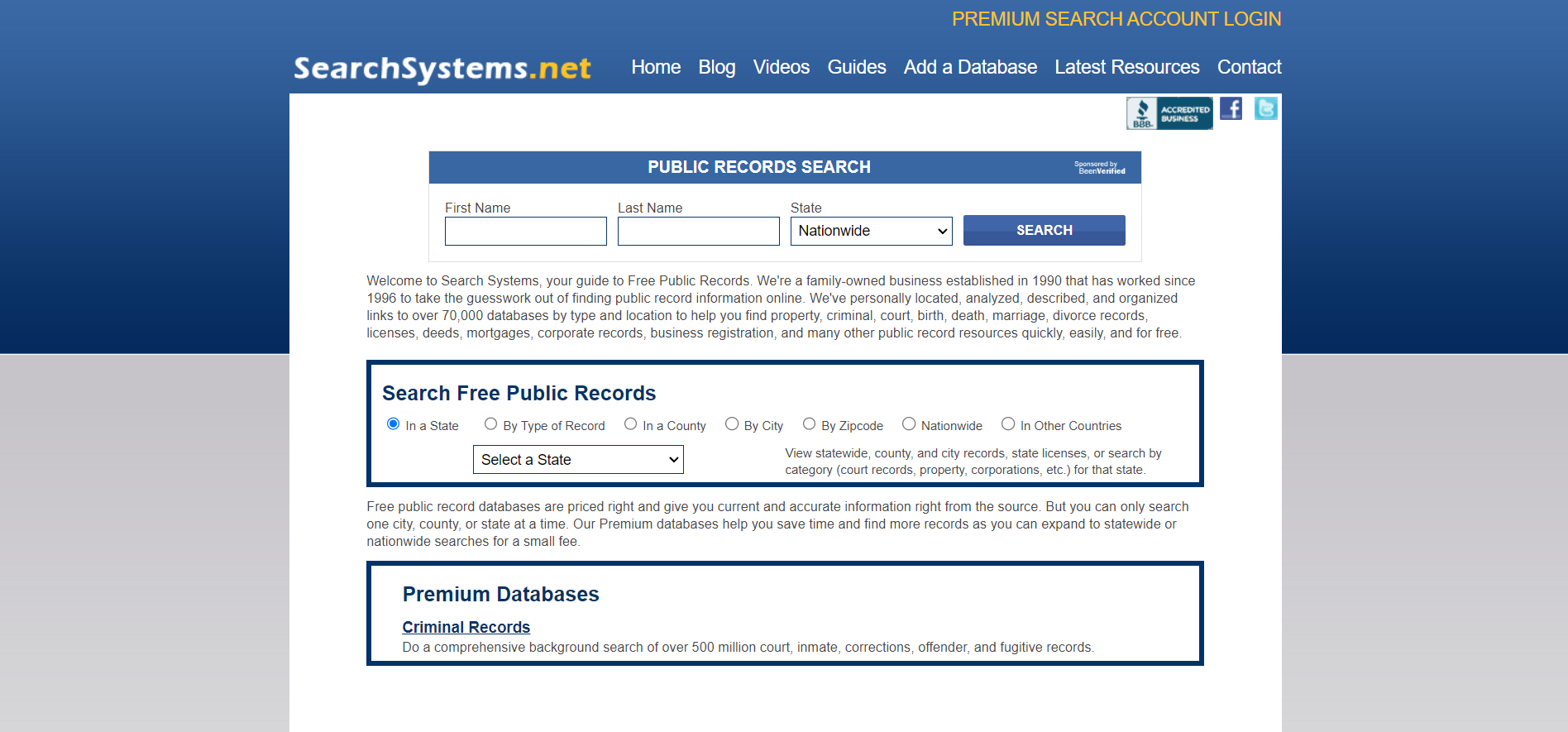
Task: Click the SearchSystems.net logo
Action: (x=442, y=68)
